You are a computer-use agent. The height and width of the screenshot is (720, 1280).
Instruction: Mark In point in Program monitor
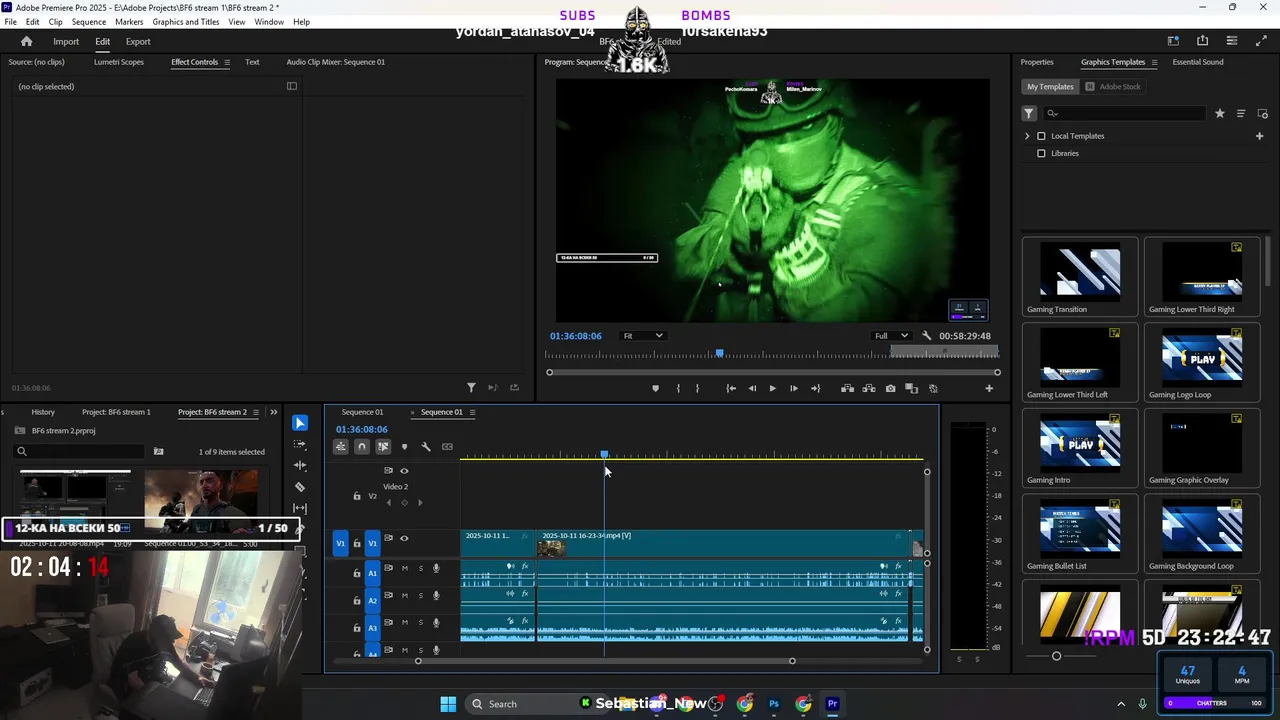pos(678,388)
